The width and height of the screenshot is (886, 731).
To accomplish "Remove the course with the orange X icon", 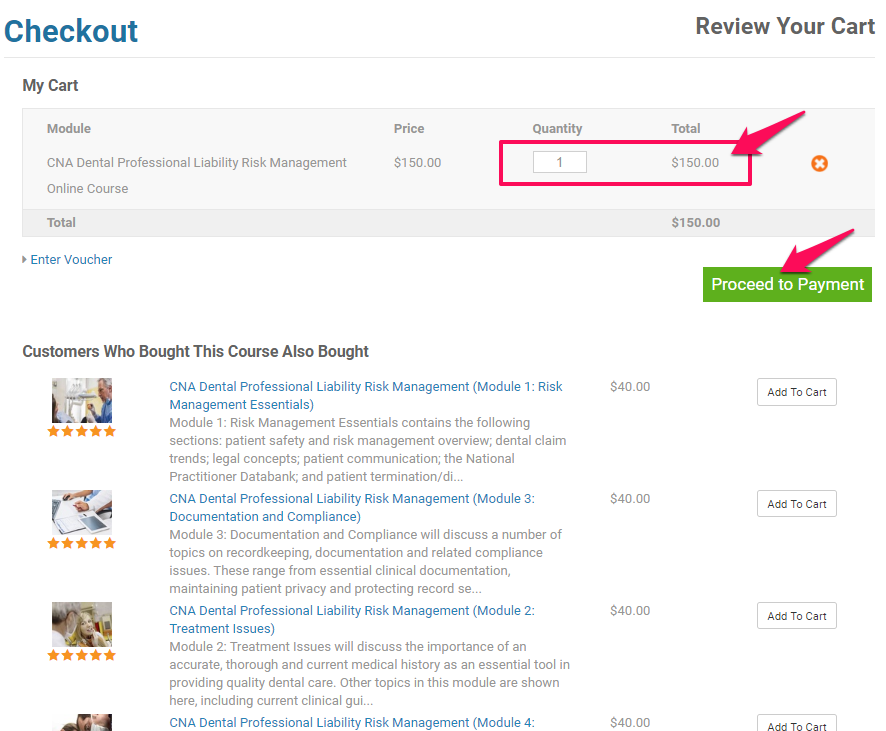I will (x=819, y=163).
